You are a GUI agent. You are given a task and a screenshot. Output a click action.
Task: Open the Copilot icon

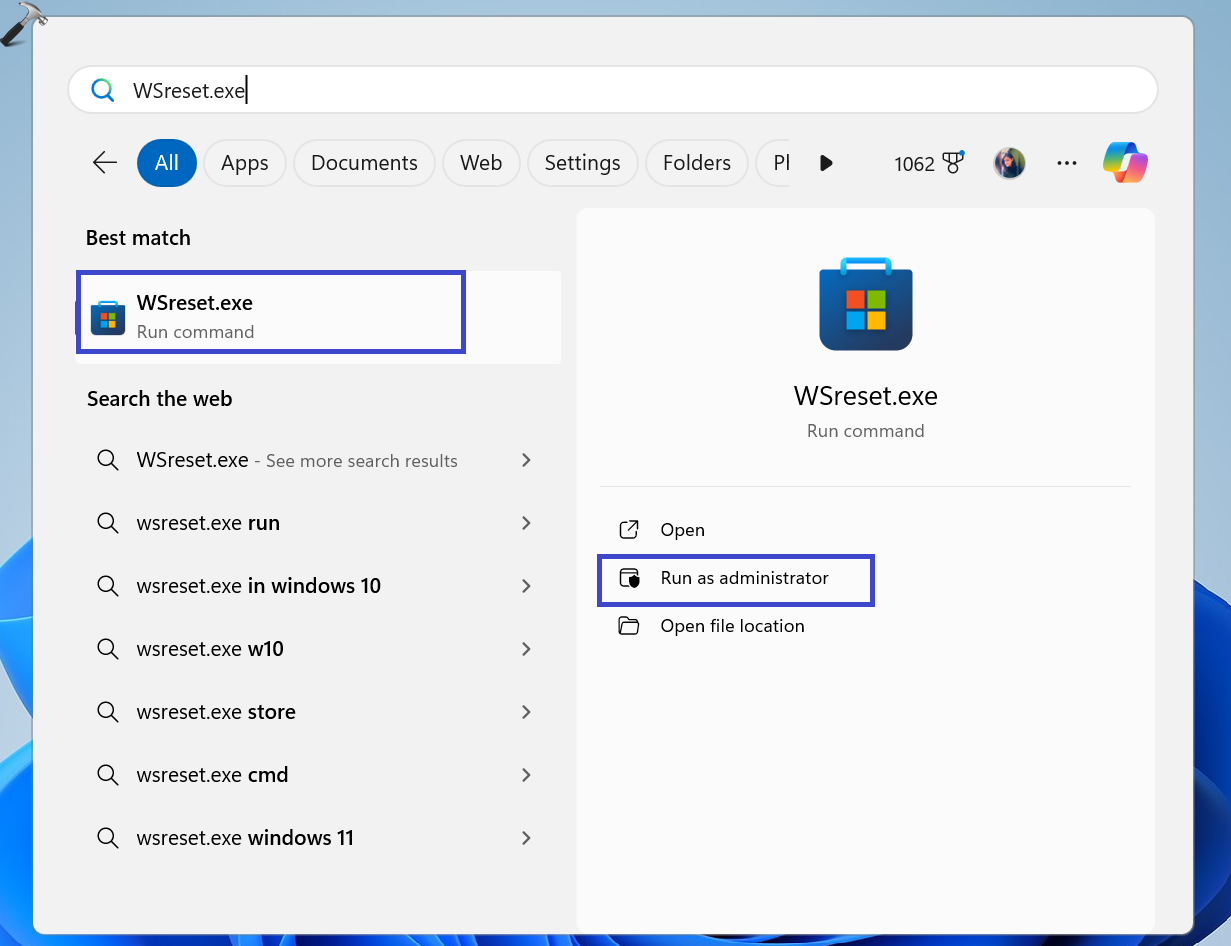(x=1125, y=163)
